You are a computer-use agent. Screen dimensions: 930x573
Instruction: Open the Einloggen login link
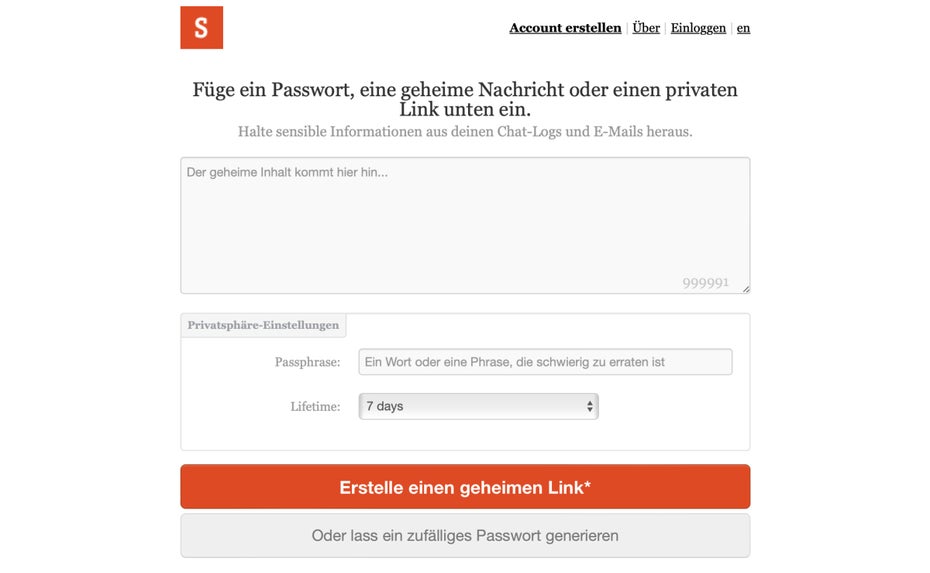pyautogui.click(x=698, y=28)
